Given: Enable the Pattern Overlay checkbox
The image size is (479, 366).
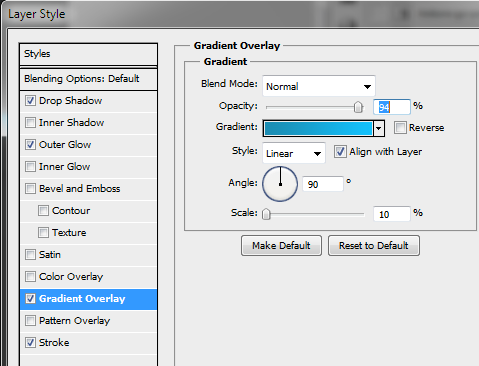Looking at the screenshot, I should pyautogui.click(x=30, y=320).
